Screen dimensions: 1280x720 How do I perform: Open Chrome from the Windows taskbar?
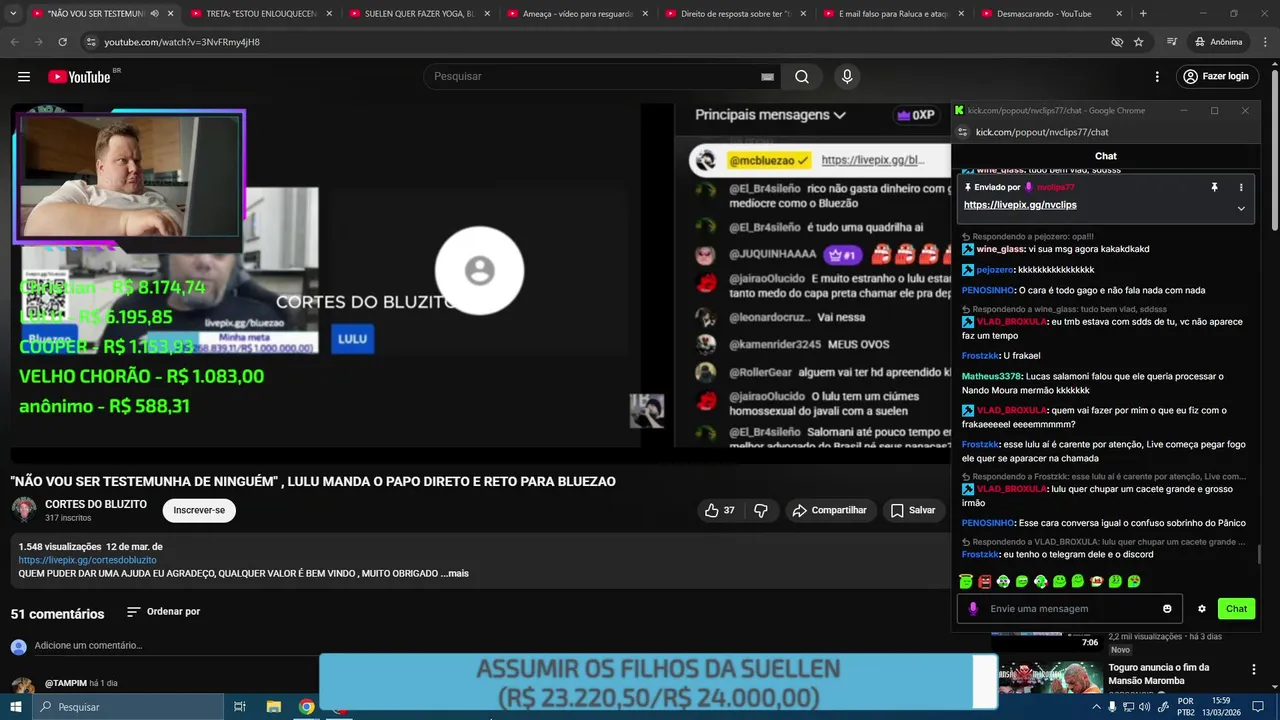307,707
